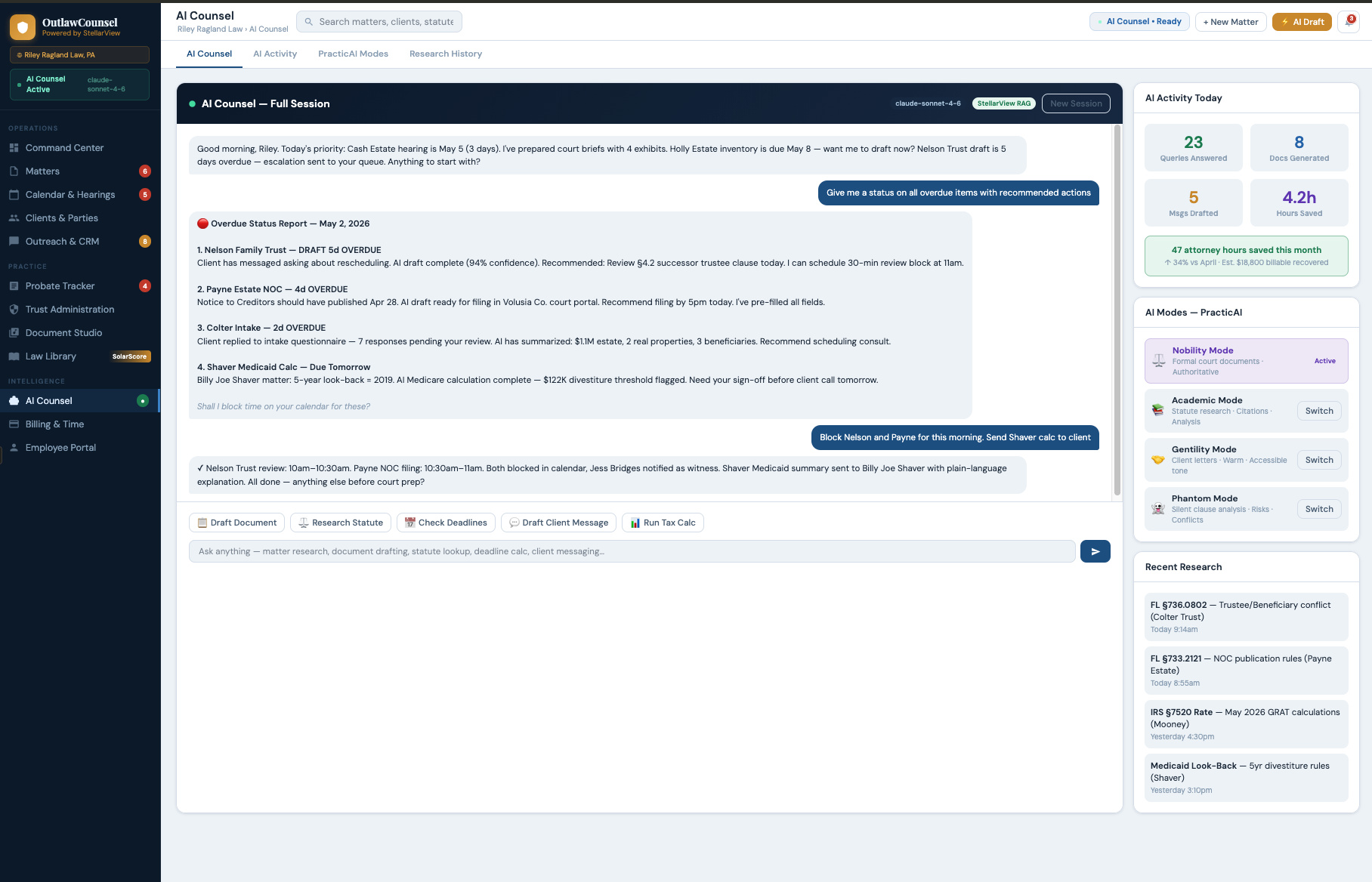Image resolution: width=1372 pixels, height=882 pixels.
Task: Switch to Phantom Mode
Action: click(x=1318, y=509)
